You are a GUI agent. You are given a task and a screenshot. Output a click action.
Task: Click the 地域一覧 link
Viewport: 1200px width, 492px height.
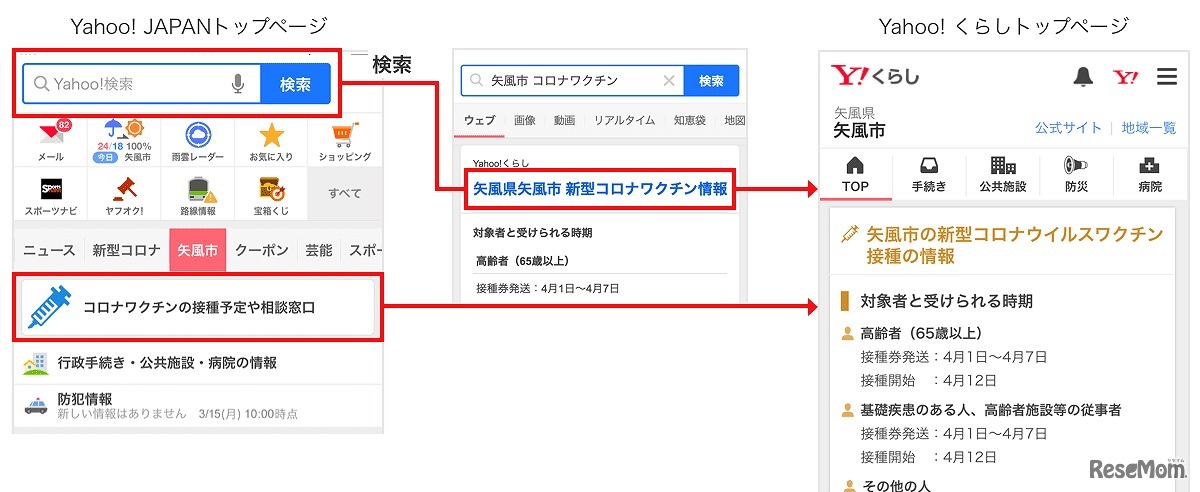[1149, 128]
